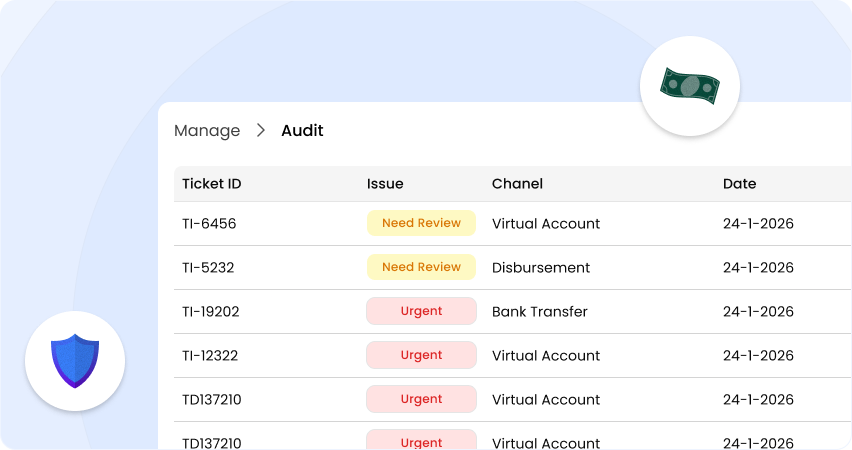Click the Urgent badge on TI-12322 row
Image resolution: width=852 pixels, height=450 pixels.
coord(421,355)
